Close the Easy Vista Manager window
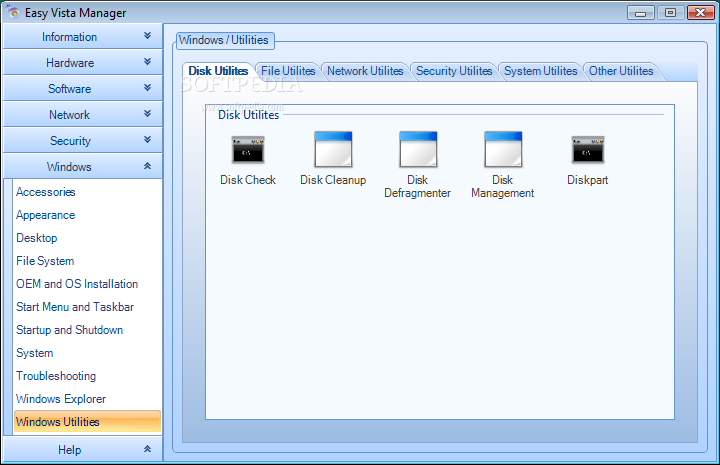This screenshot has width=720, height=465. (x=700, y=12)
